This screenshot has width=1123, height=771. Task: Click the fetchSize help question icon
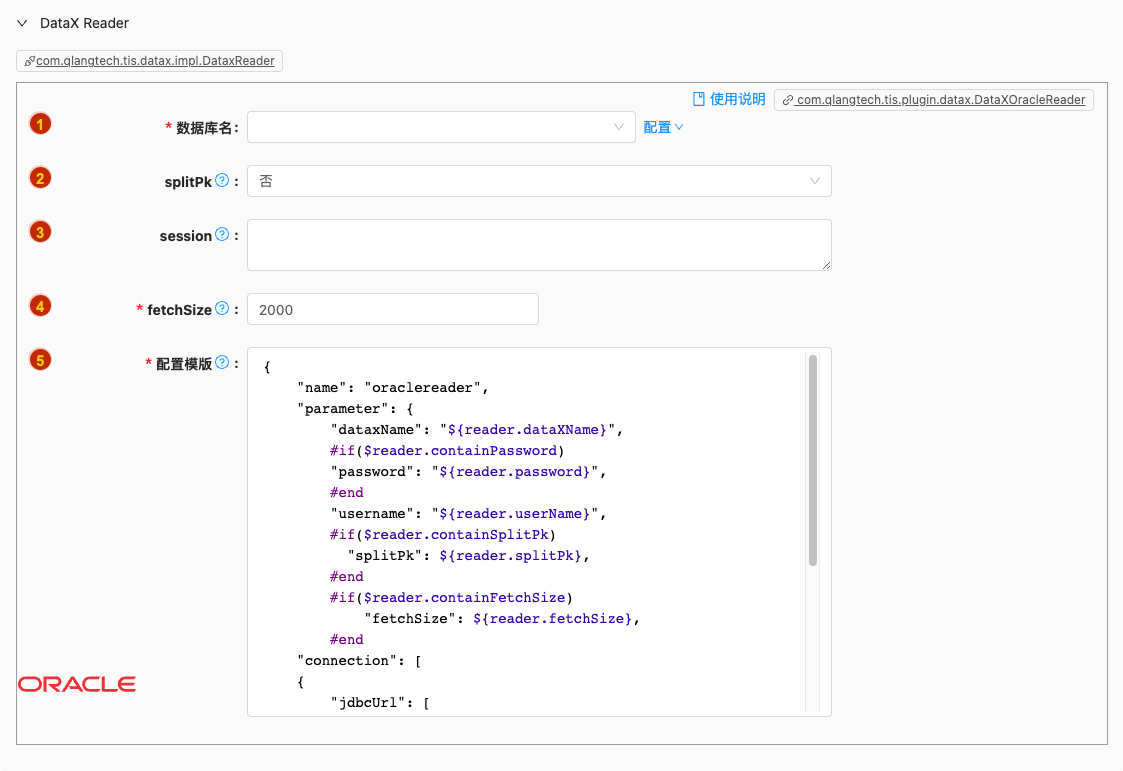(222, 309)
